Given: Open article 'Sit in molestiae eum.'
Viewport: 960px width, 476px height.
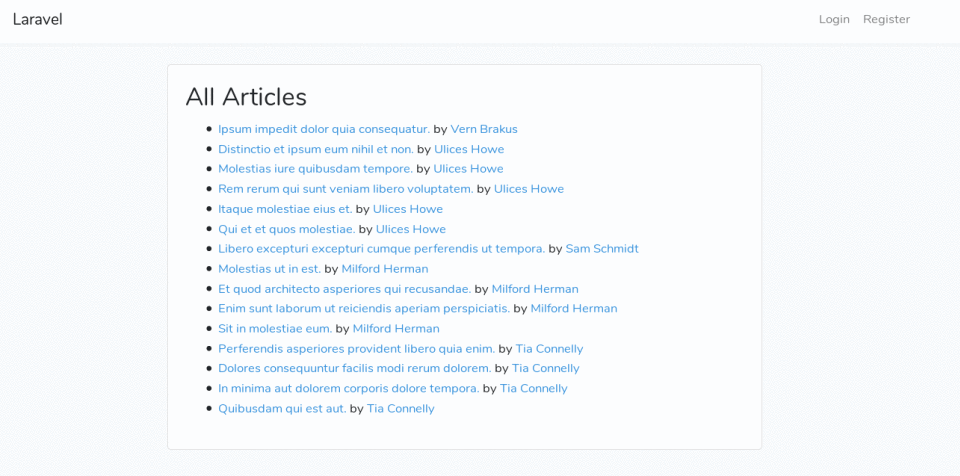Looking at the screenshot, I should (275, 329).
